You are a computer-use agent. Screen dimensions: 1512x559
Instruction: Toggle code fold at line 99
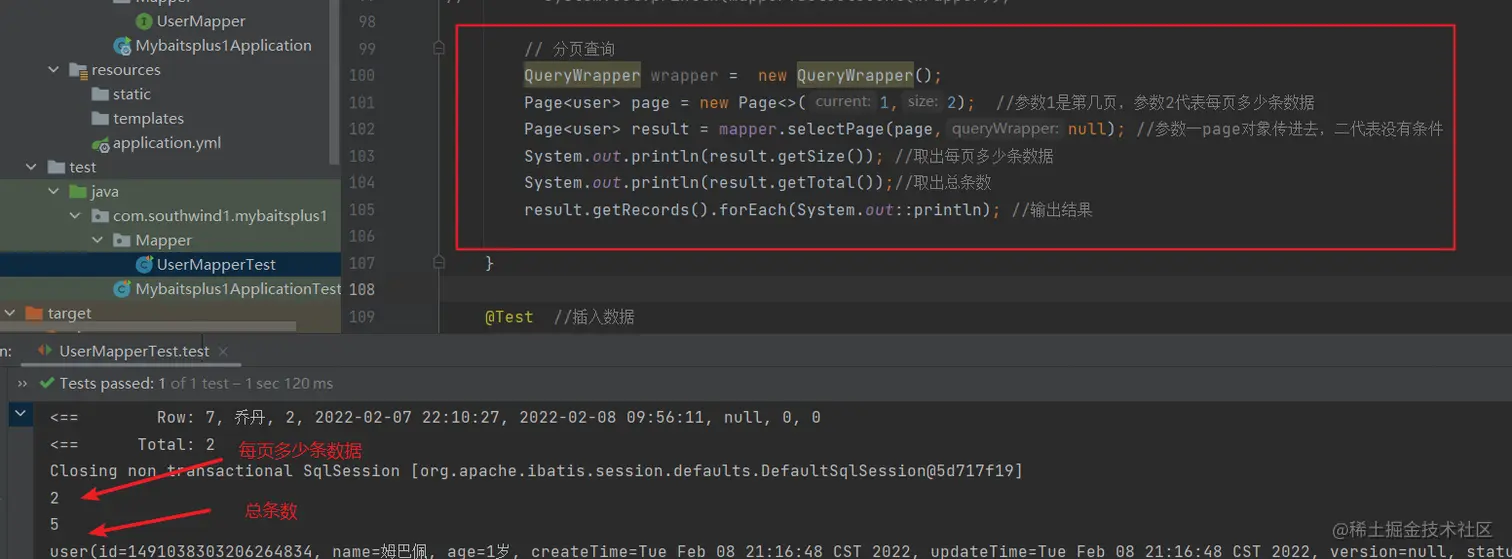tap(439, 48)
